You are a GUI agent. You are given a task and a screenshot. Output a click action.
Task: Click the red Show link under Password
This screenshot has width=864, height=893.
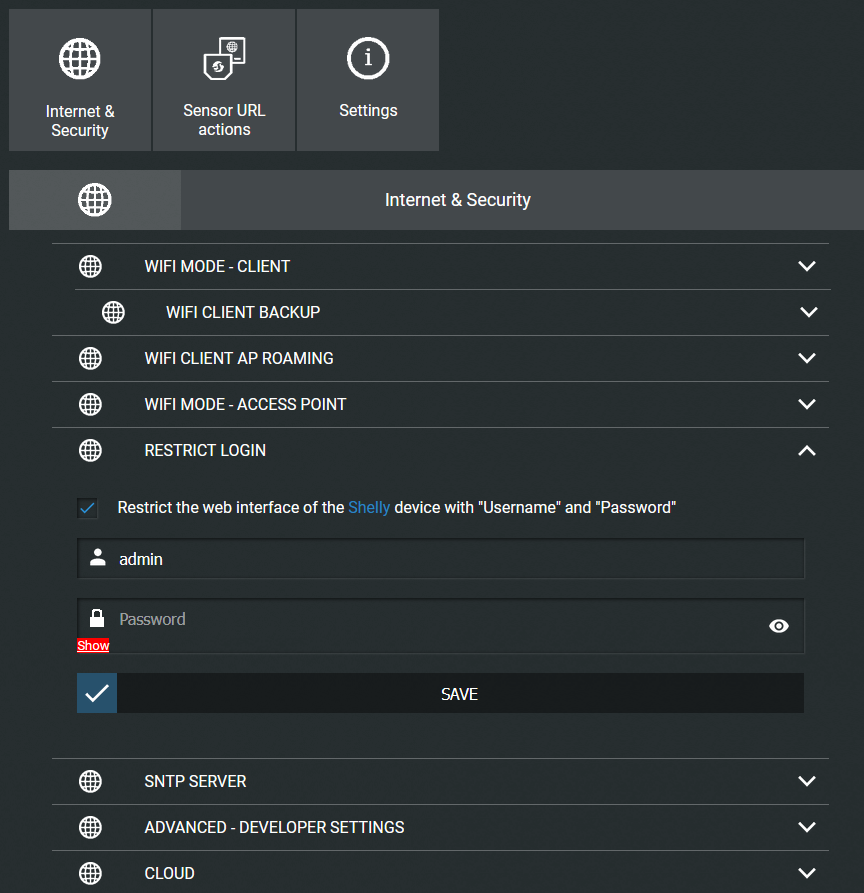pyautogui.click(x=93, y=646)
